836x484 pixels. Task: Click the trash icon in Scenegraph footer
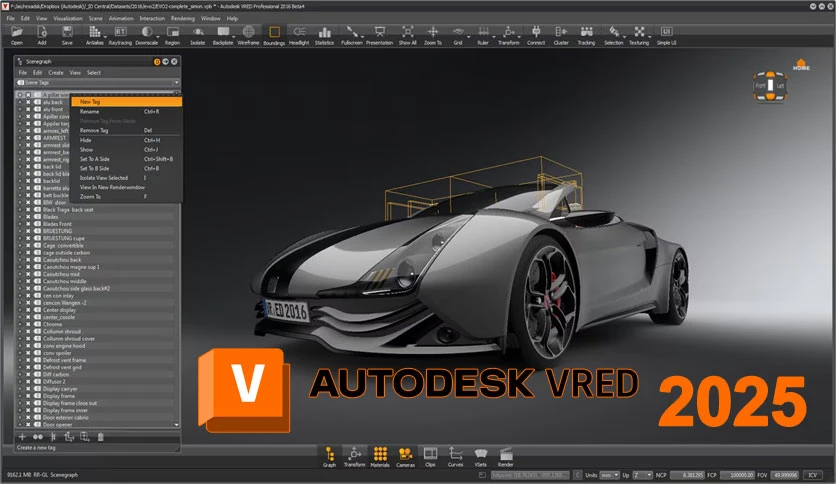pos(100,437)
